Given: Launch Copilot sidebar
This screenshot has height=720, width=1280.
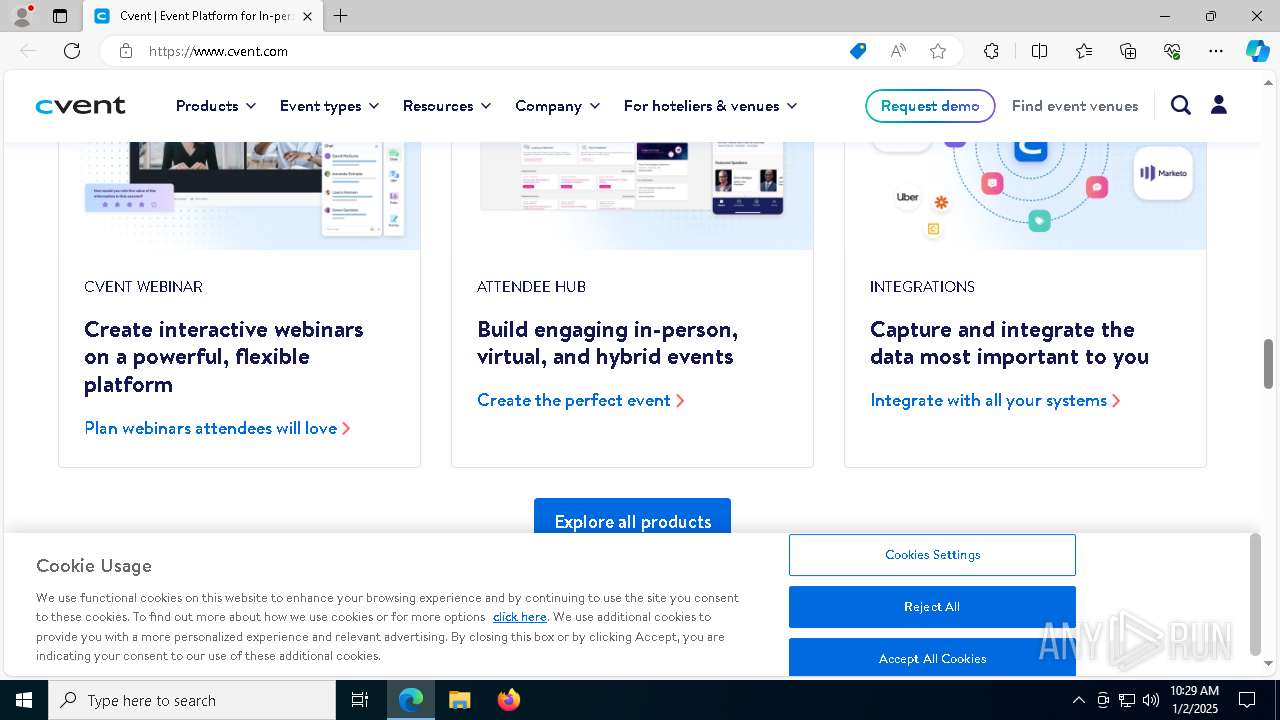Looking at the screenshot, I should tap(1257, 51).
